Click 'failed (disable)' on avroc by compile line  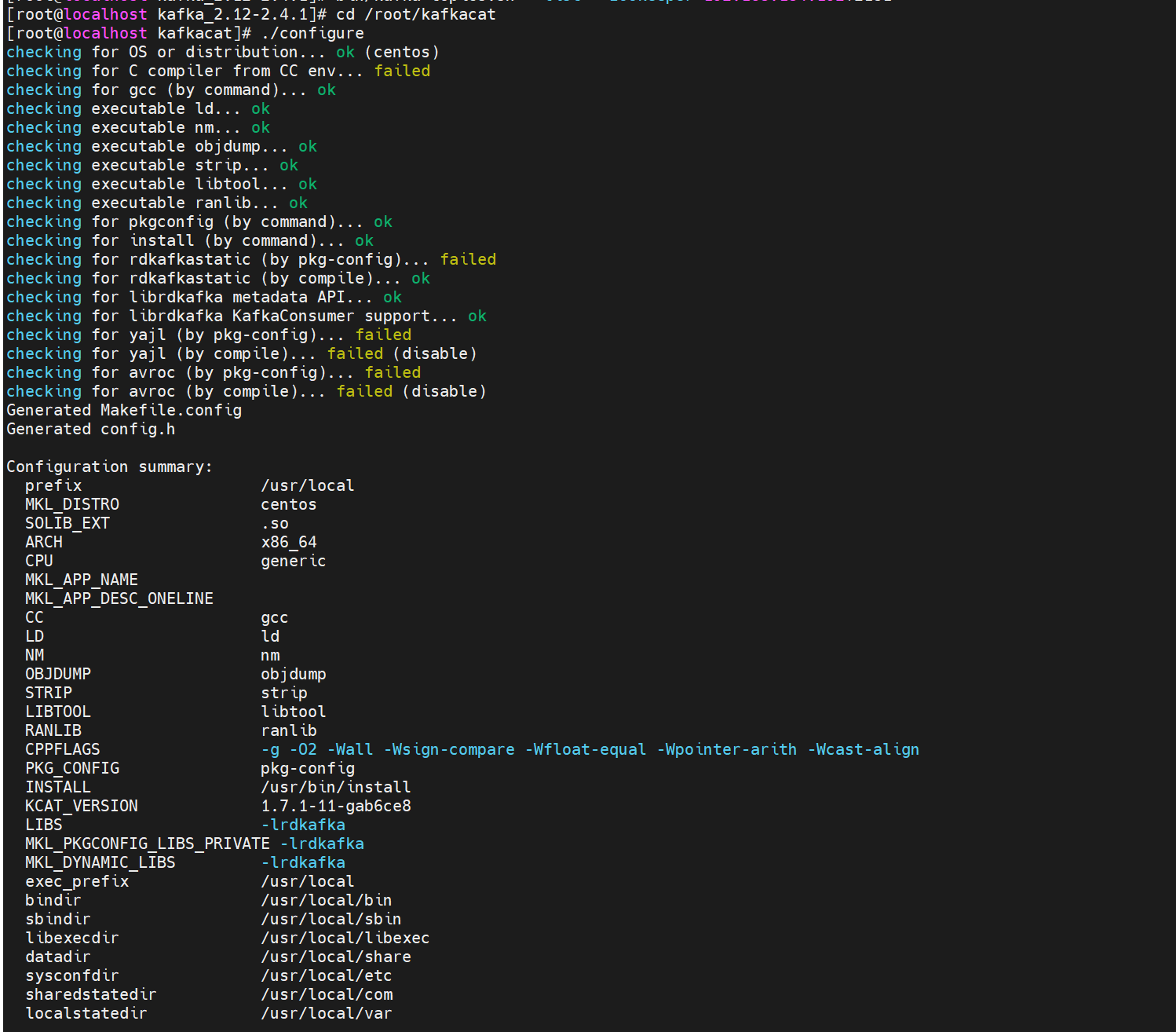[x=411, y=391]
